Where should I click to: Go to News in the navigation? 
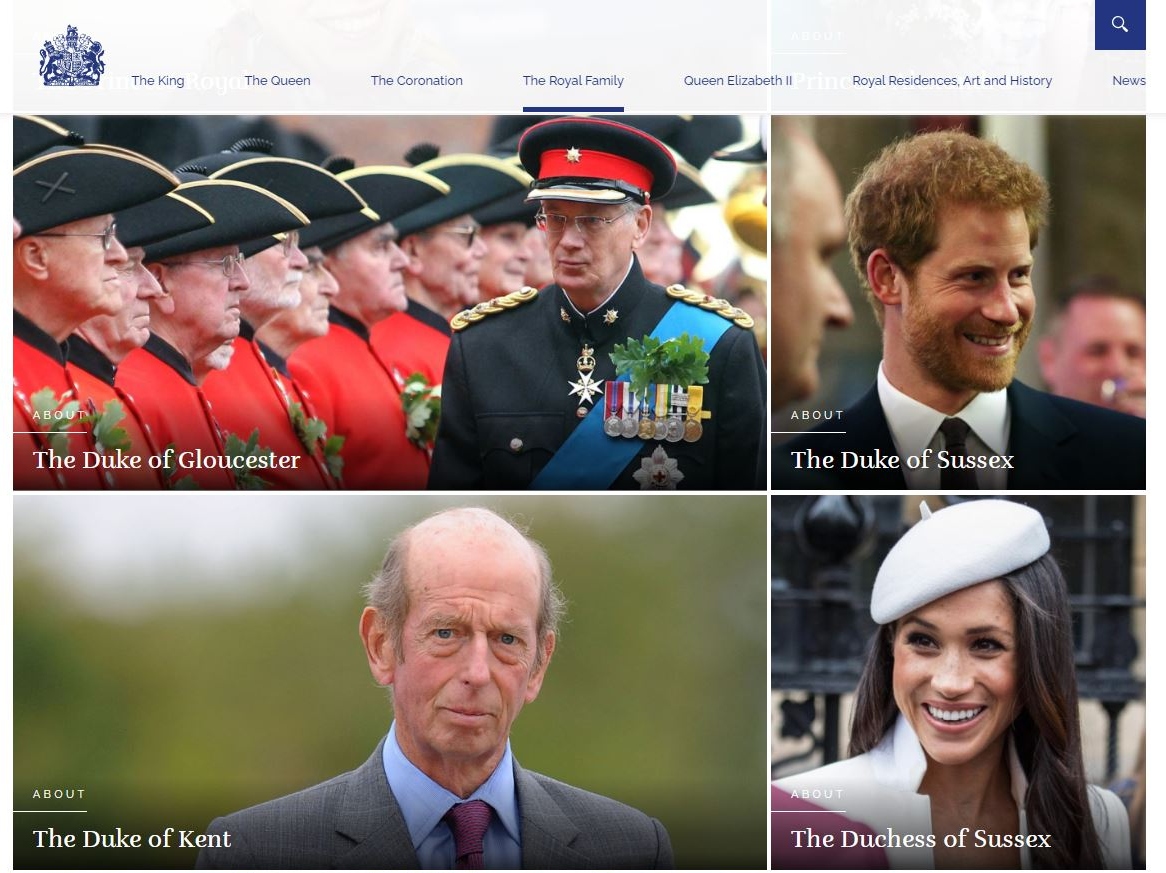tap(1129, 80)
